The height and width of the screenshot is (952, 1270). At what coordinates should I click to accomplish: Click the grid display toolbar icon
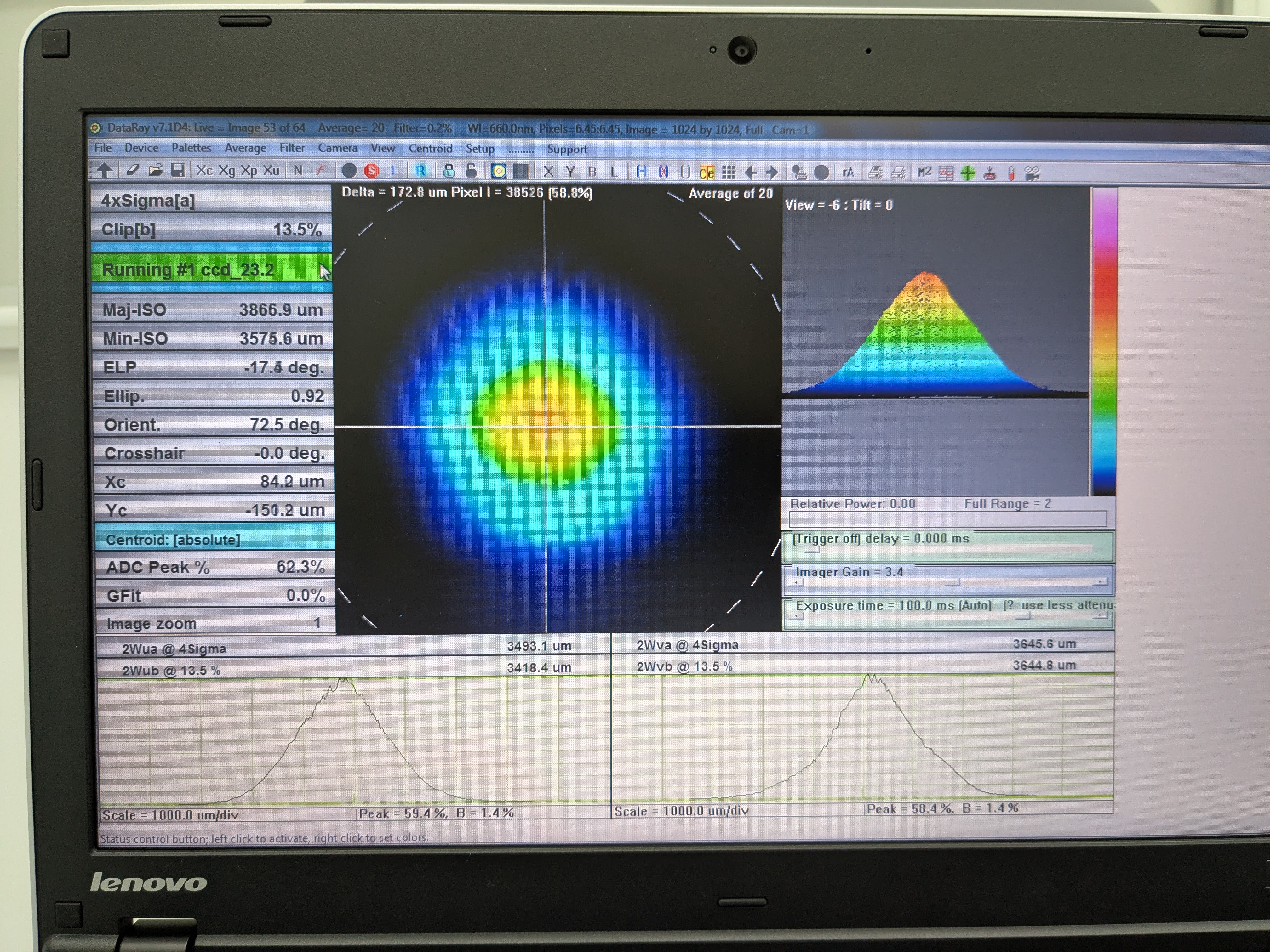click(x=729, y=172)
